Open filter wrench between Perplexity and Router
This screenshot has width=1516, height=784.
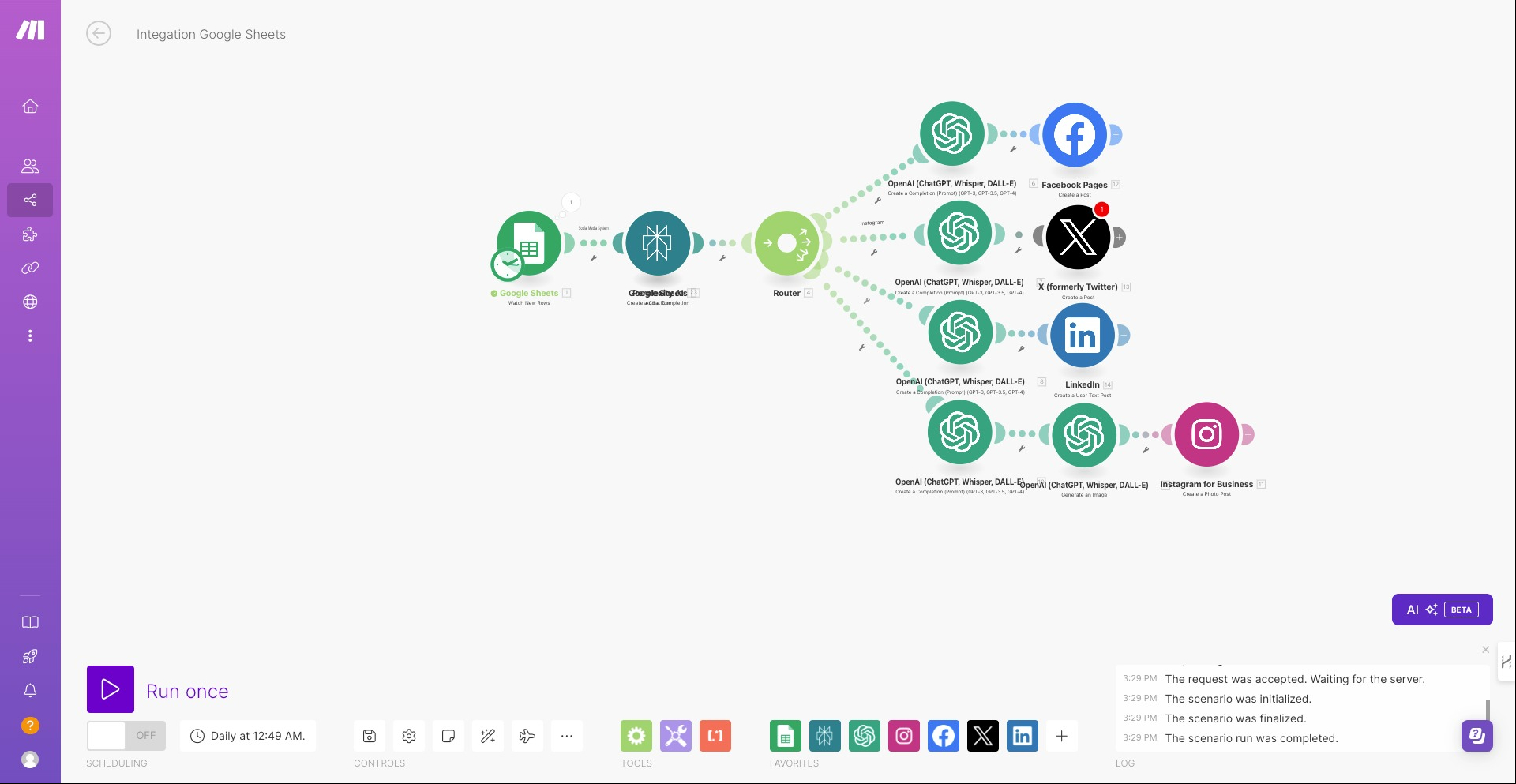(x=722, y=258)
